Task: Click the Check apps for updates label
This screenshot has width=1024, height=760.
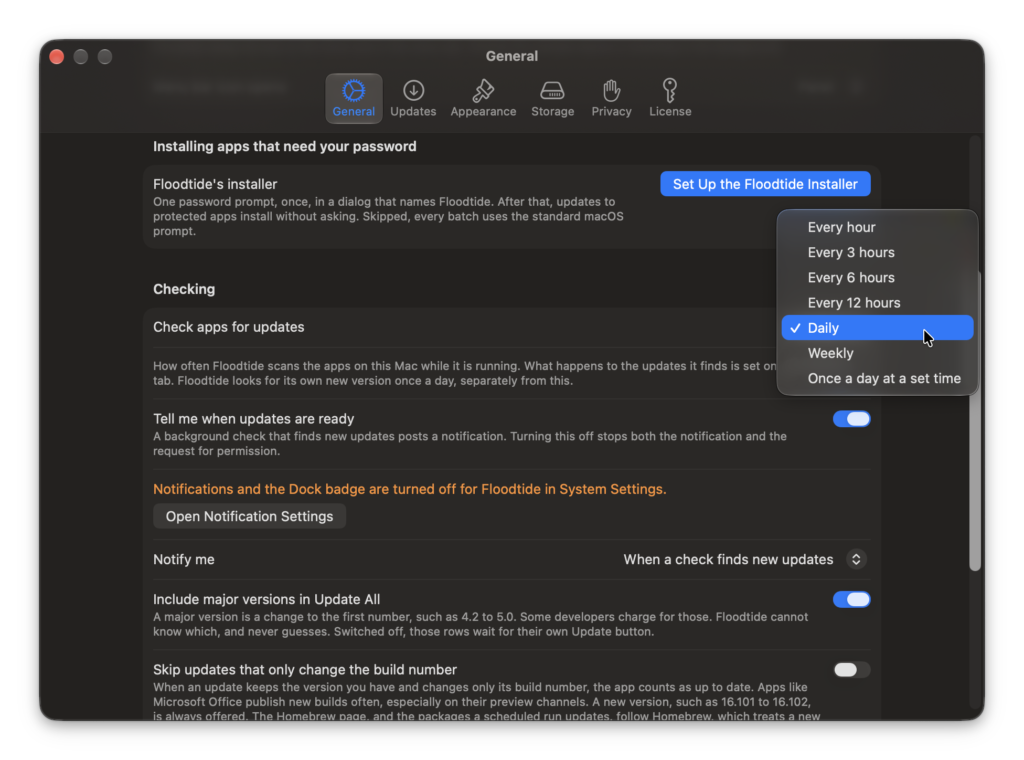Action: pos(229,327)
